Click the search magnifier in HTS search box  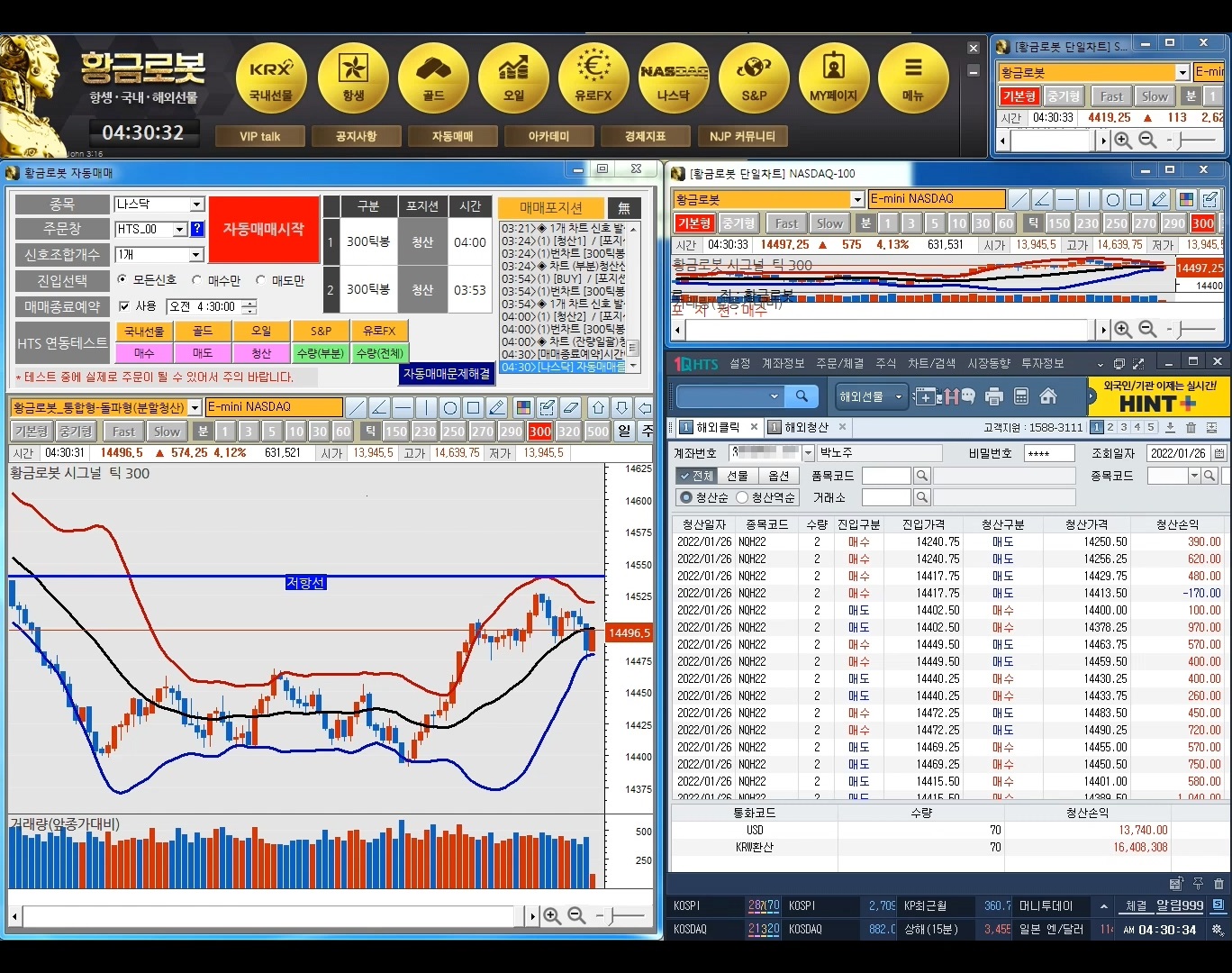[802, 396]
